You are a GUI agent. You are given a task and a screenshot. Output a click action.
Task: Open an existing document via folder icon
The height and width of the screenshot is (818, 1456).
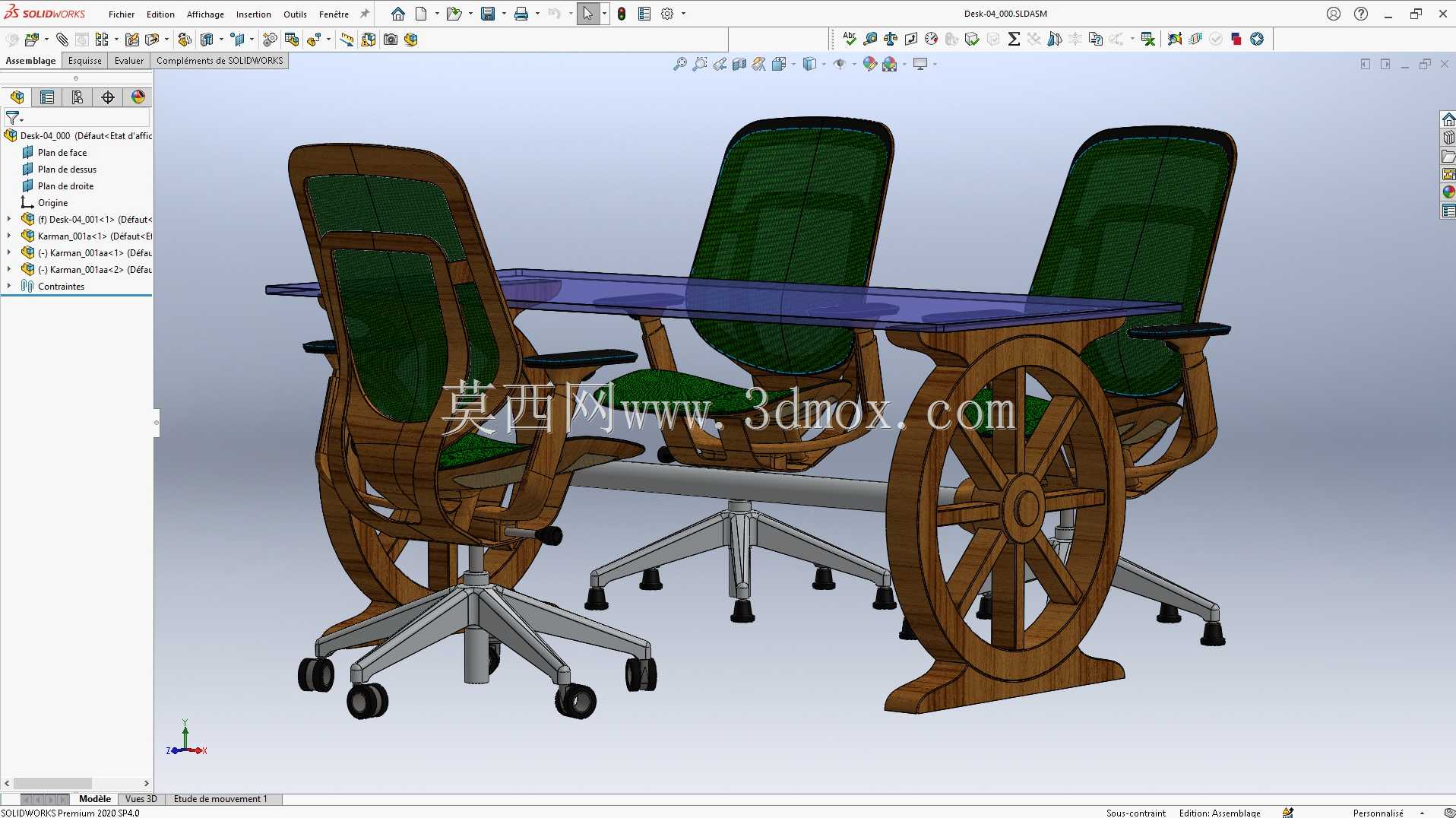tap(454, 14)
